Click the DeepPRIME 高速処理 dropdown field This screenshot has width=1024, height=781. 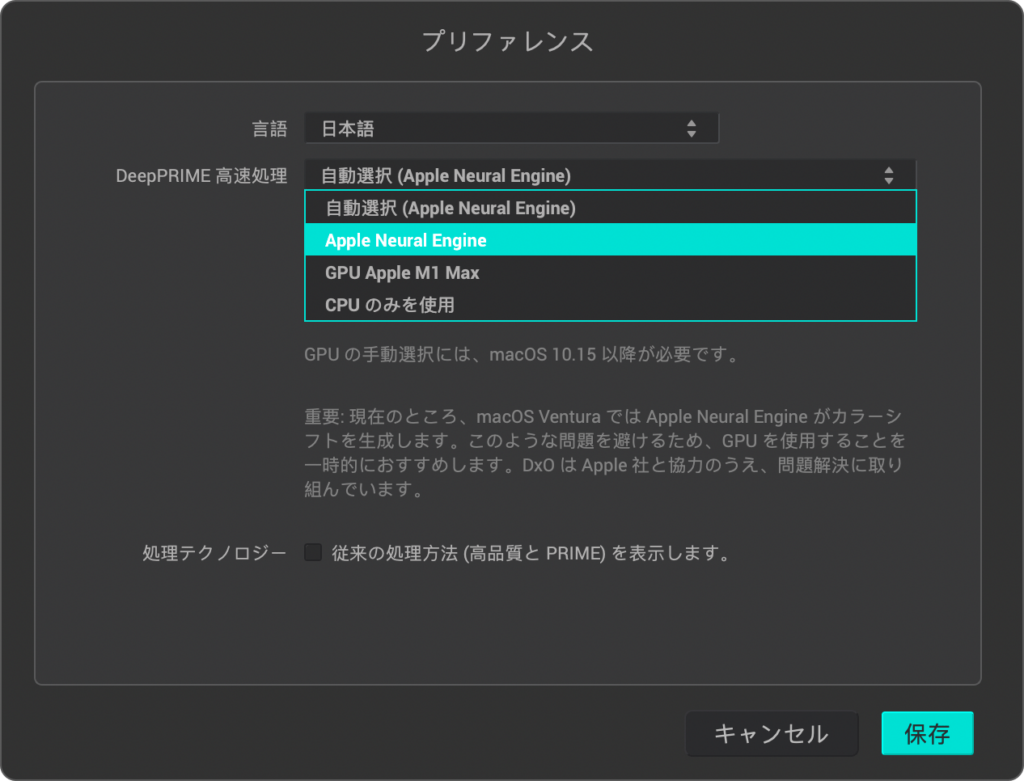coord(610,175)
